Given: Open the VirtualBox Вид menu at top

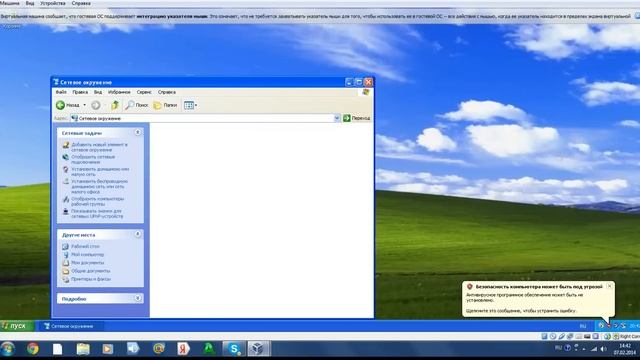Looking at the screenshot, I should [30, 3].
